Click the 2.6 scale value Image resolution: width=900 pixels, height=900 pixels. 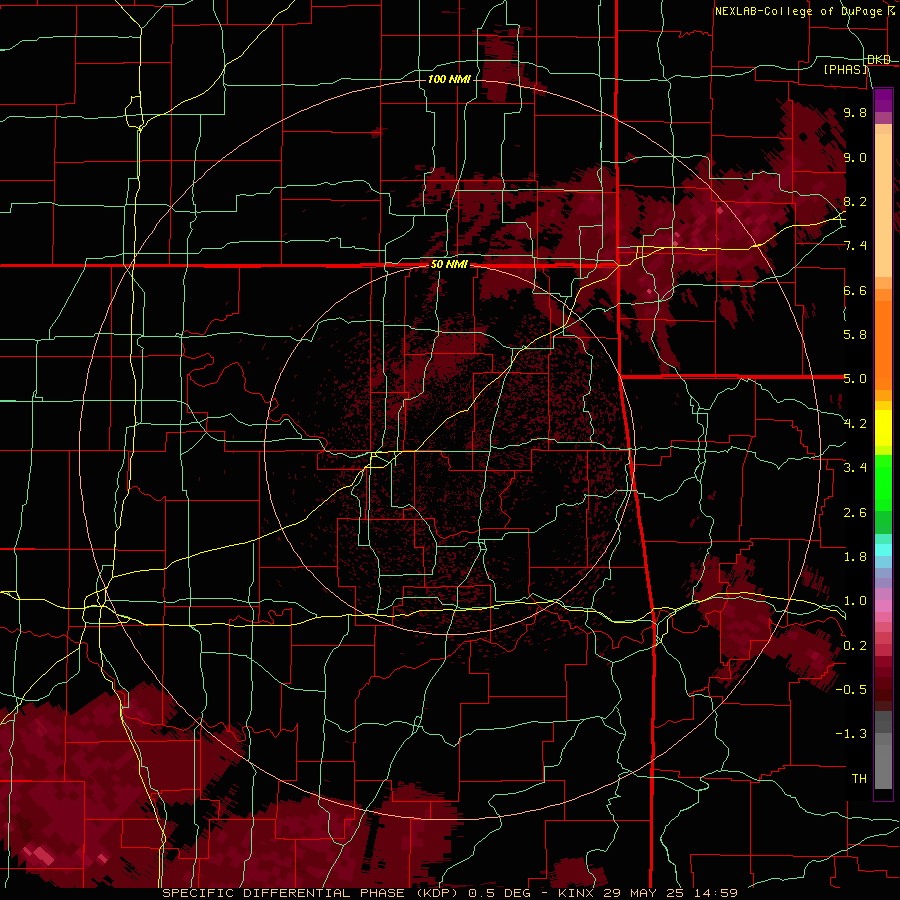855,513
